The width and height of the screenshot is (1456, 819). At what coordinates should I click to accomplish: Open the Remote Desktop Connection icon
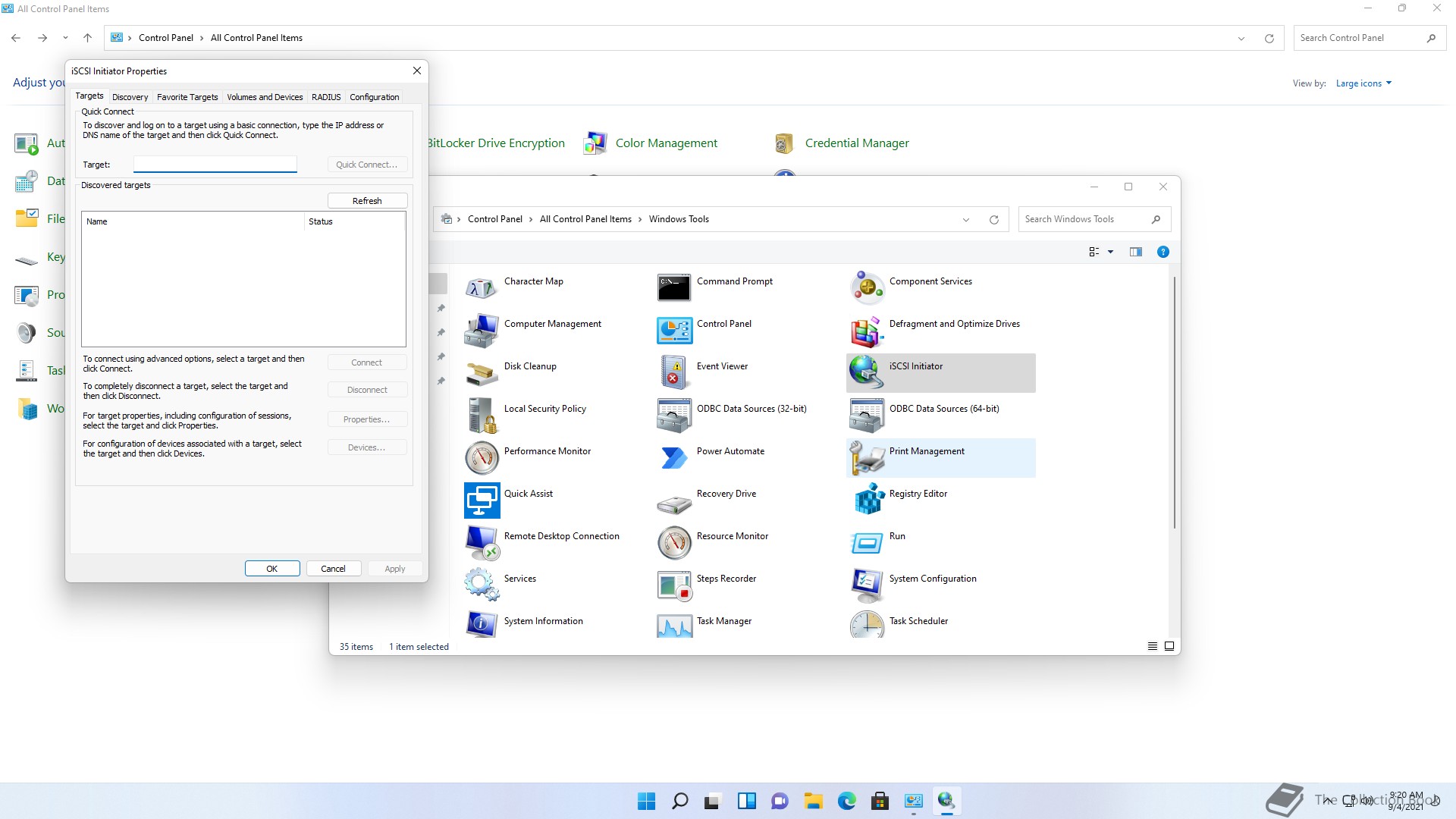pos(482,543)
